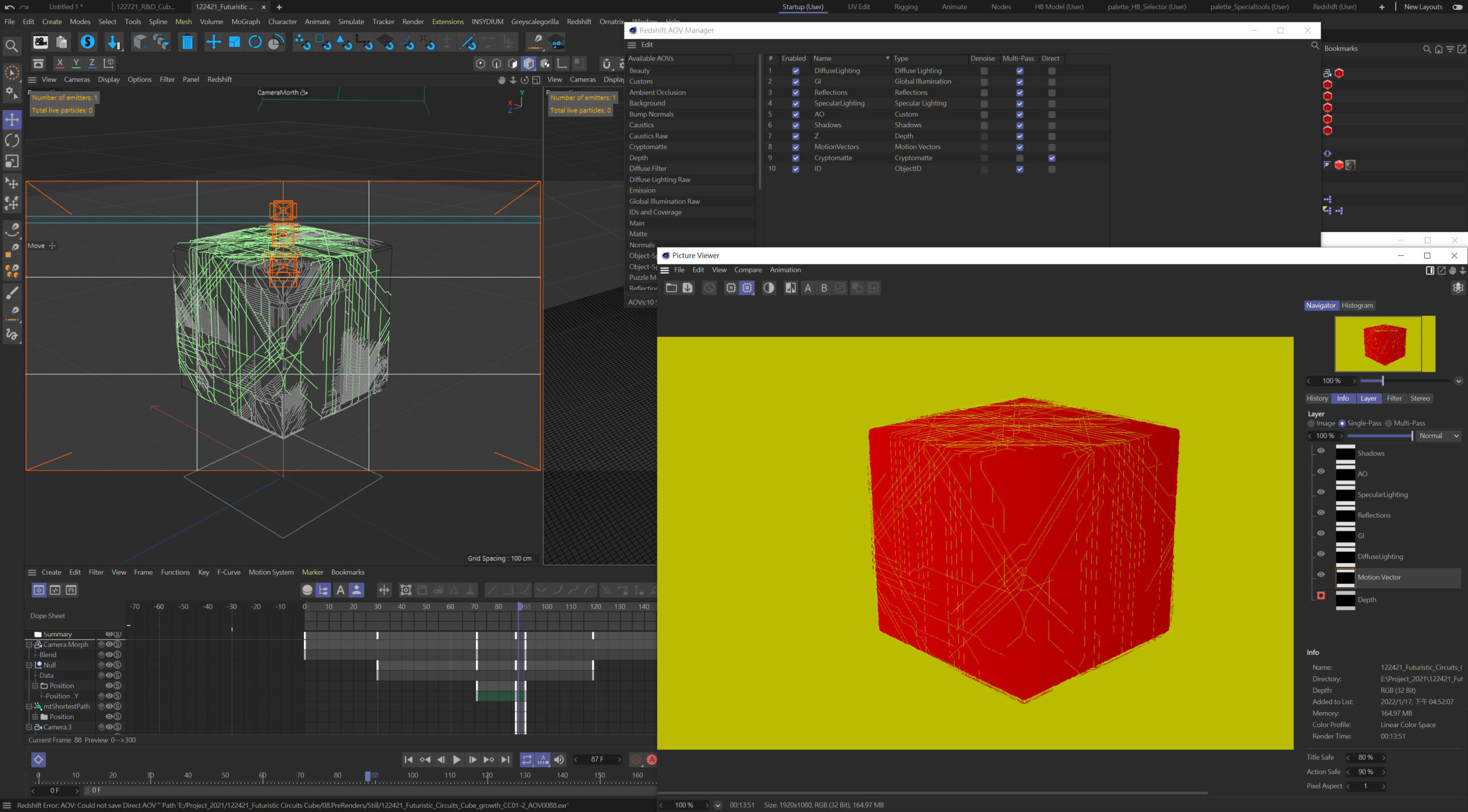Collapse the Camera Morph track

click(29, 645)
